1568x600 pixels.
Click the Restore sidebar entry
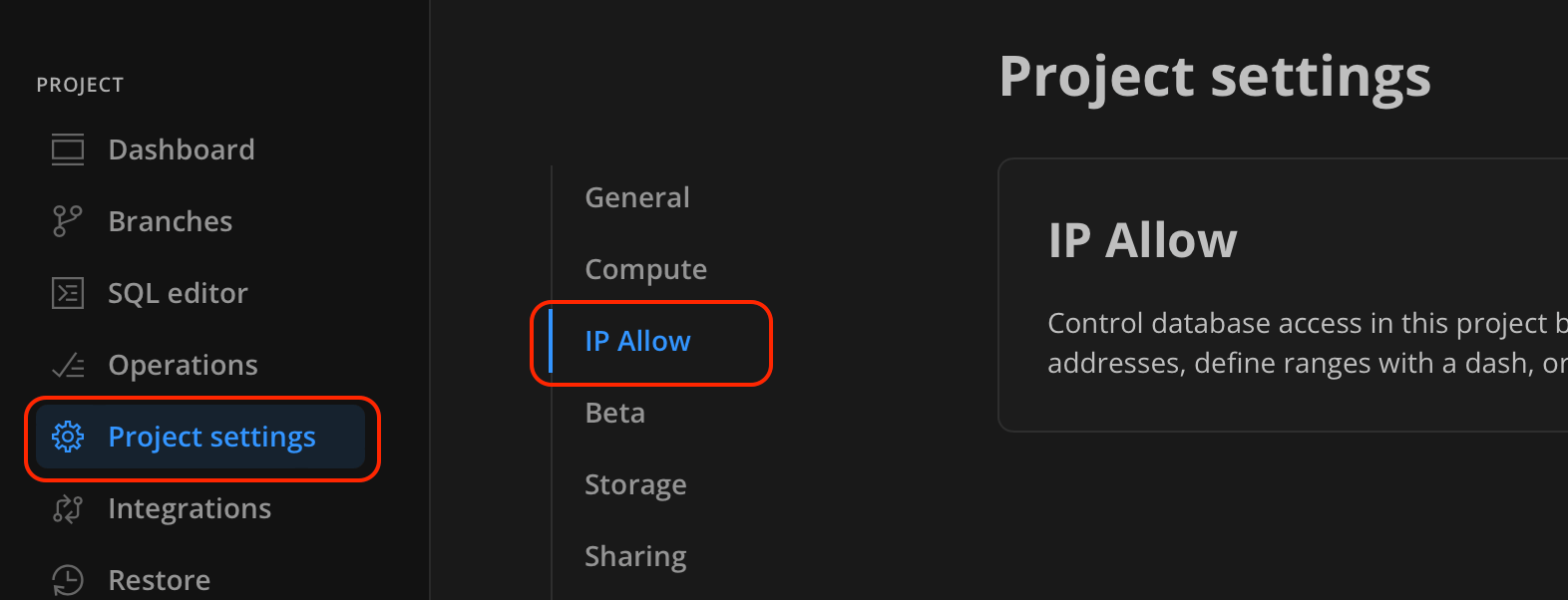159,578
